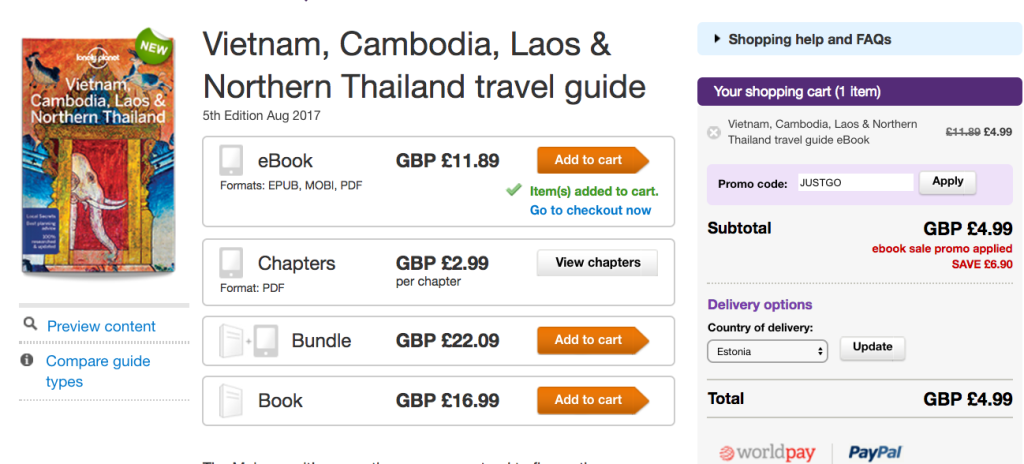Click the PayPal logo
This screenshot has width=1024, height=464.
876,452
